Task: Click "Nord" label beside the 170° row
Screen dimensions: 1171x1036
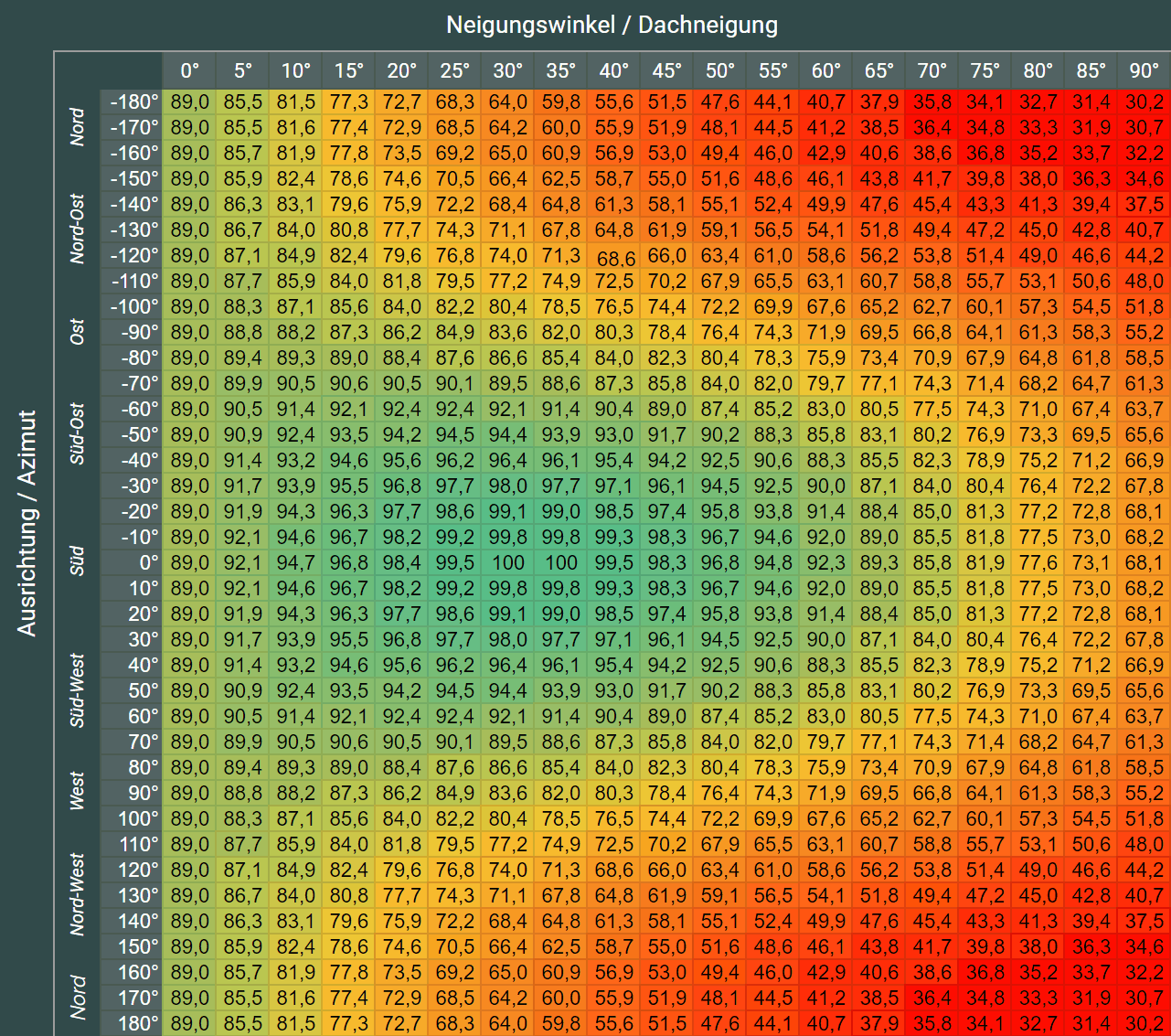Action: (78, 997)
